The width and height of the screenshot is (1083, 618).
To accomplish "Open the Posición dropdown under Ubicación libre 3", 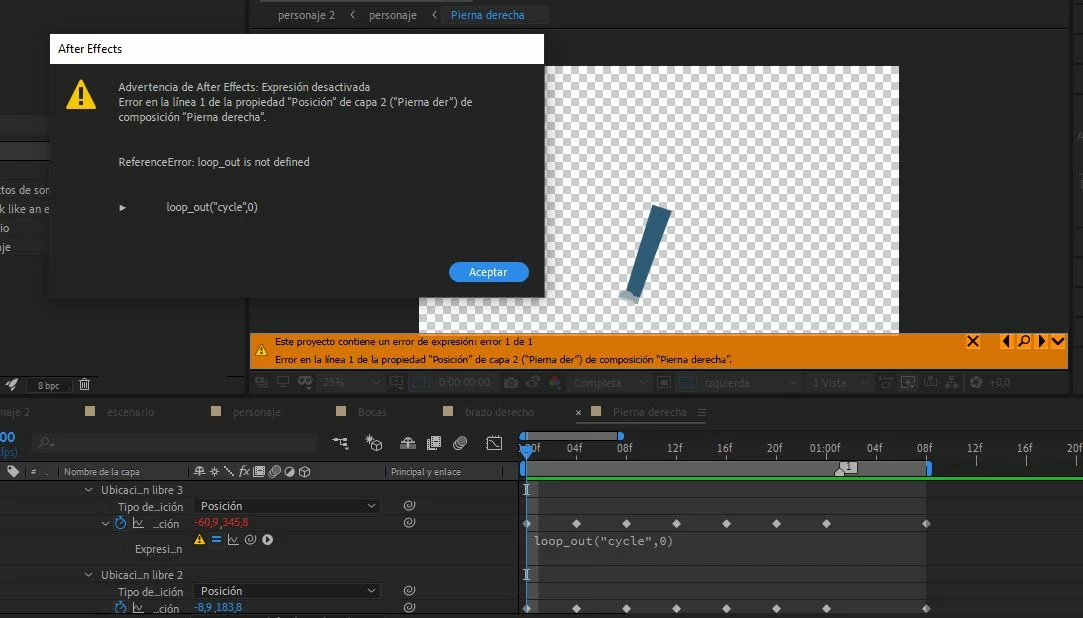I will 287,506.
